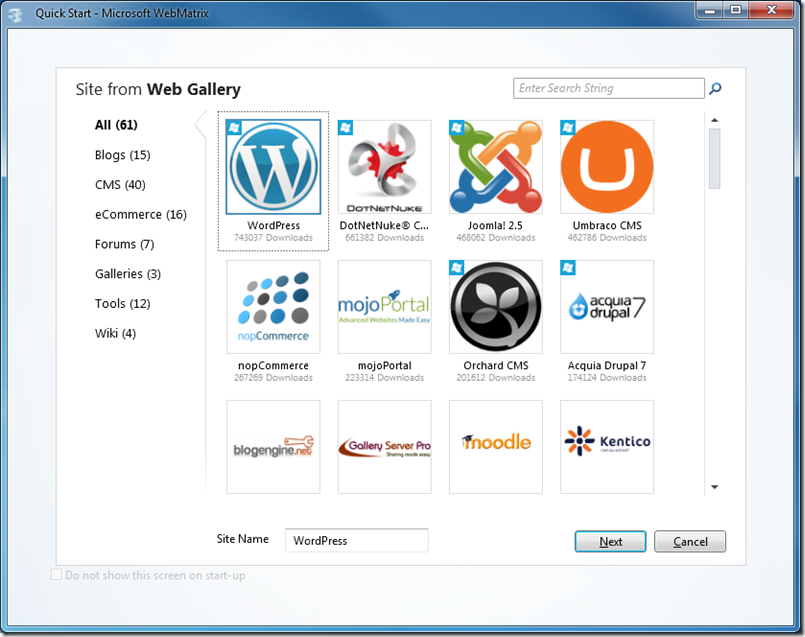
Task: Open the Wiki (4) category
Action: pos(116,333)
